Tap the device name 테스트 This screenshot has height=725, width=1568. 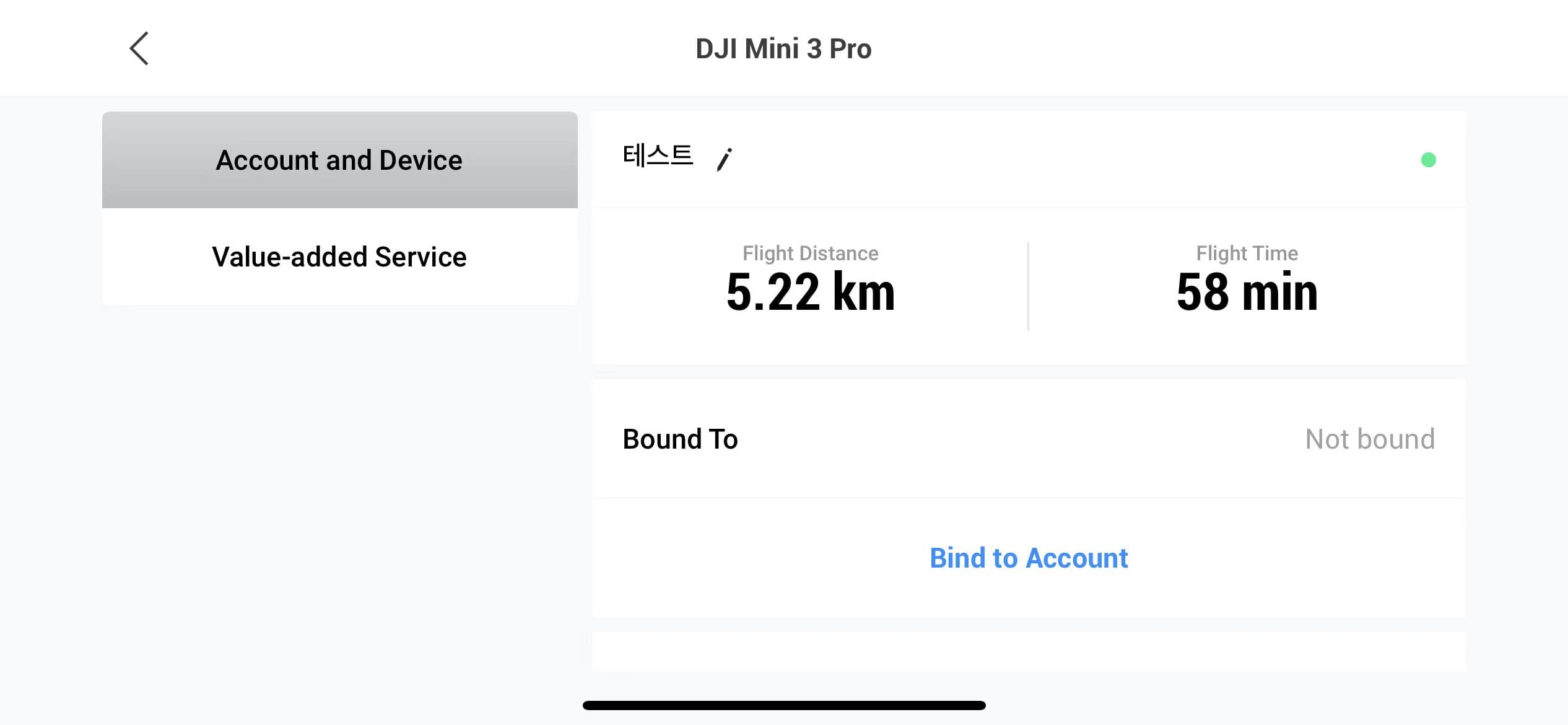[658, 156]
